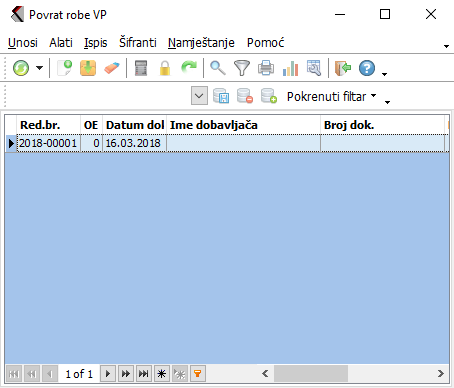Go to next page navigator button

pyautogui.click(x=126, y=374)
